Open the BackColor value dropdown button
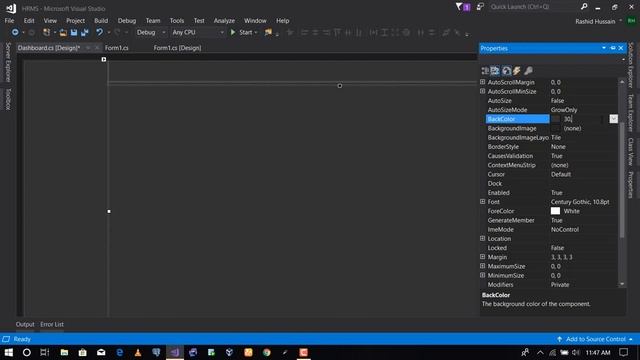 point(613,119)
